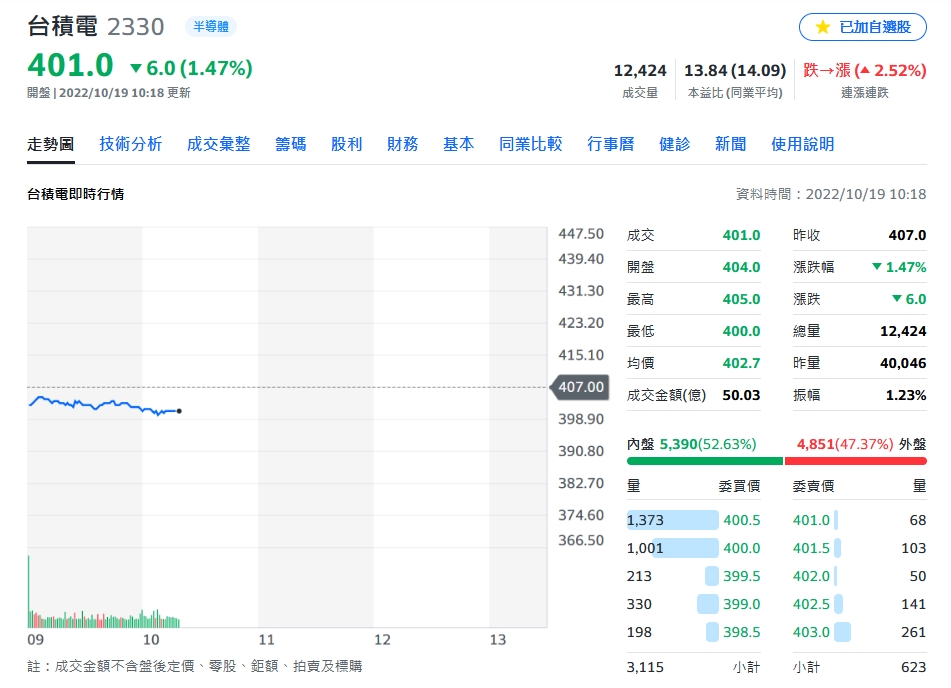Click ask volume 141

(x=913, y=604)
